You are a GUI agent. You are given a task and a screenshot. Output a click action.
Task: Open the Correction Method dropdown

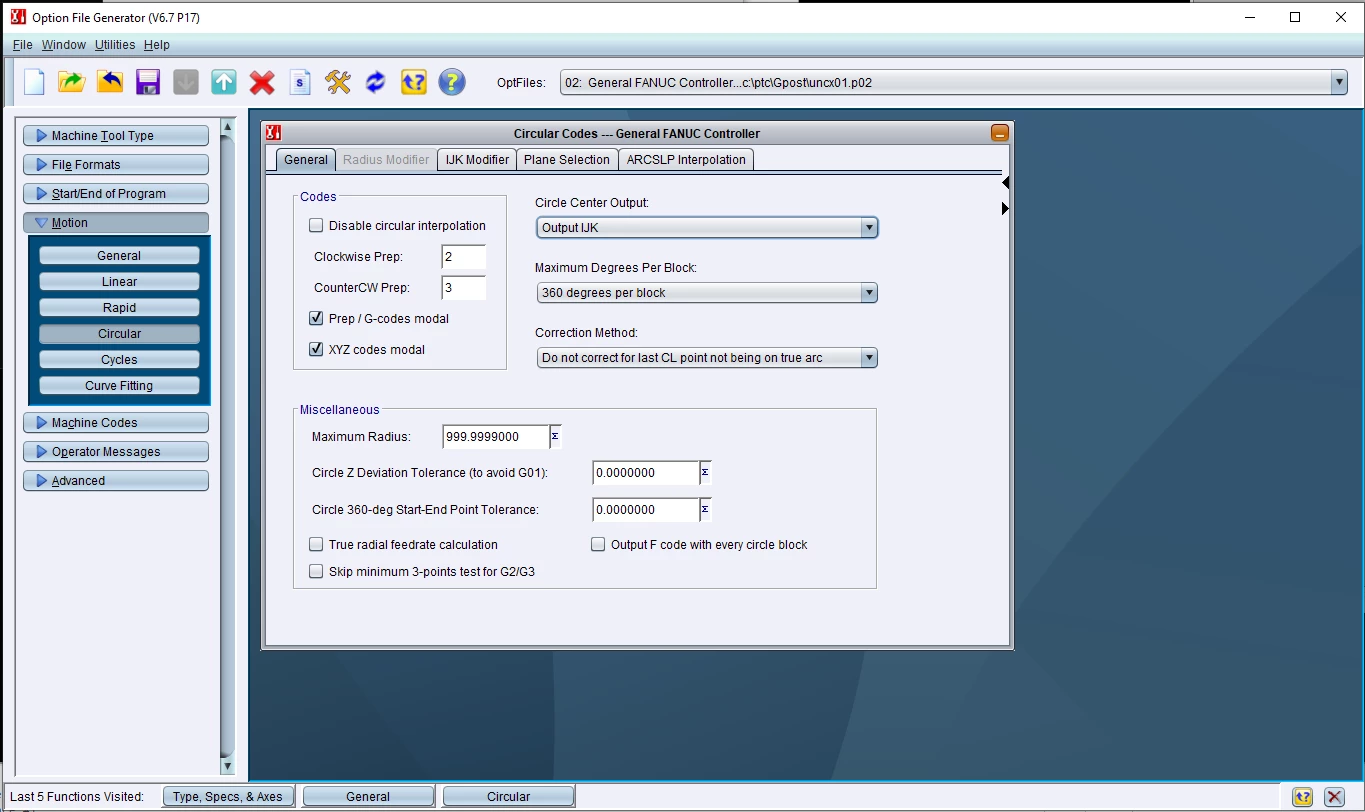click(x=869, y=358)
